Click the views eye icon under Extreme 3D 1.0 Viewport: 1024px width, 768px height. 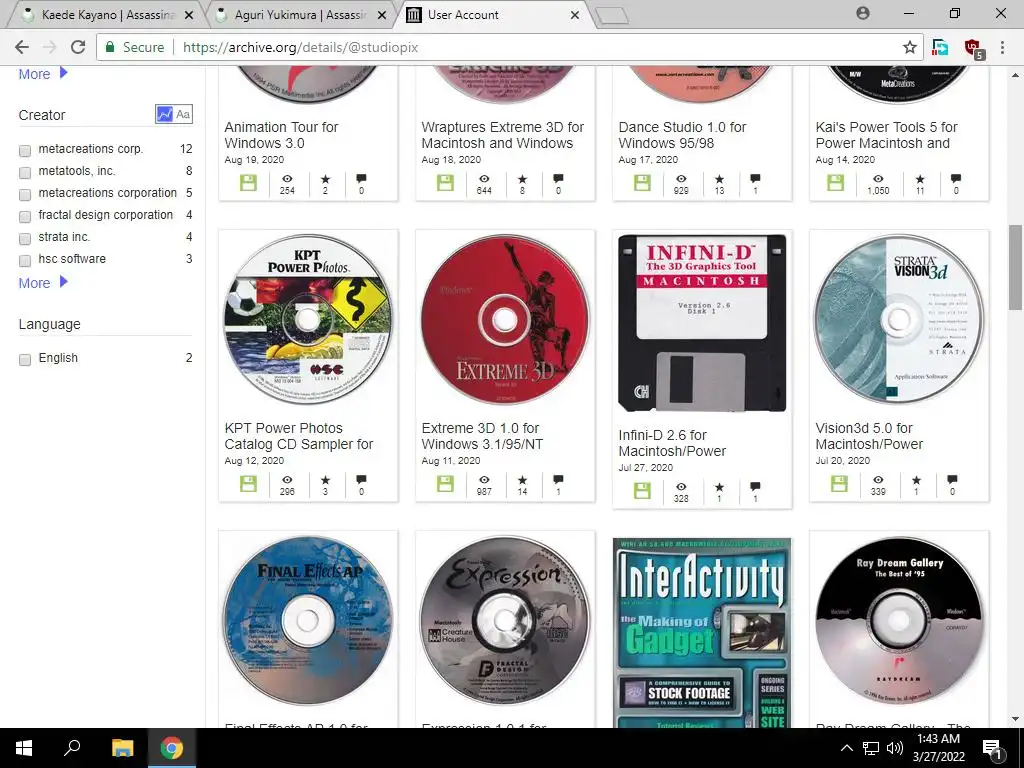pos(484,480)
